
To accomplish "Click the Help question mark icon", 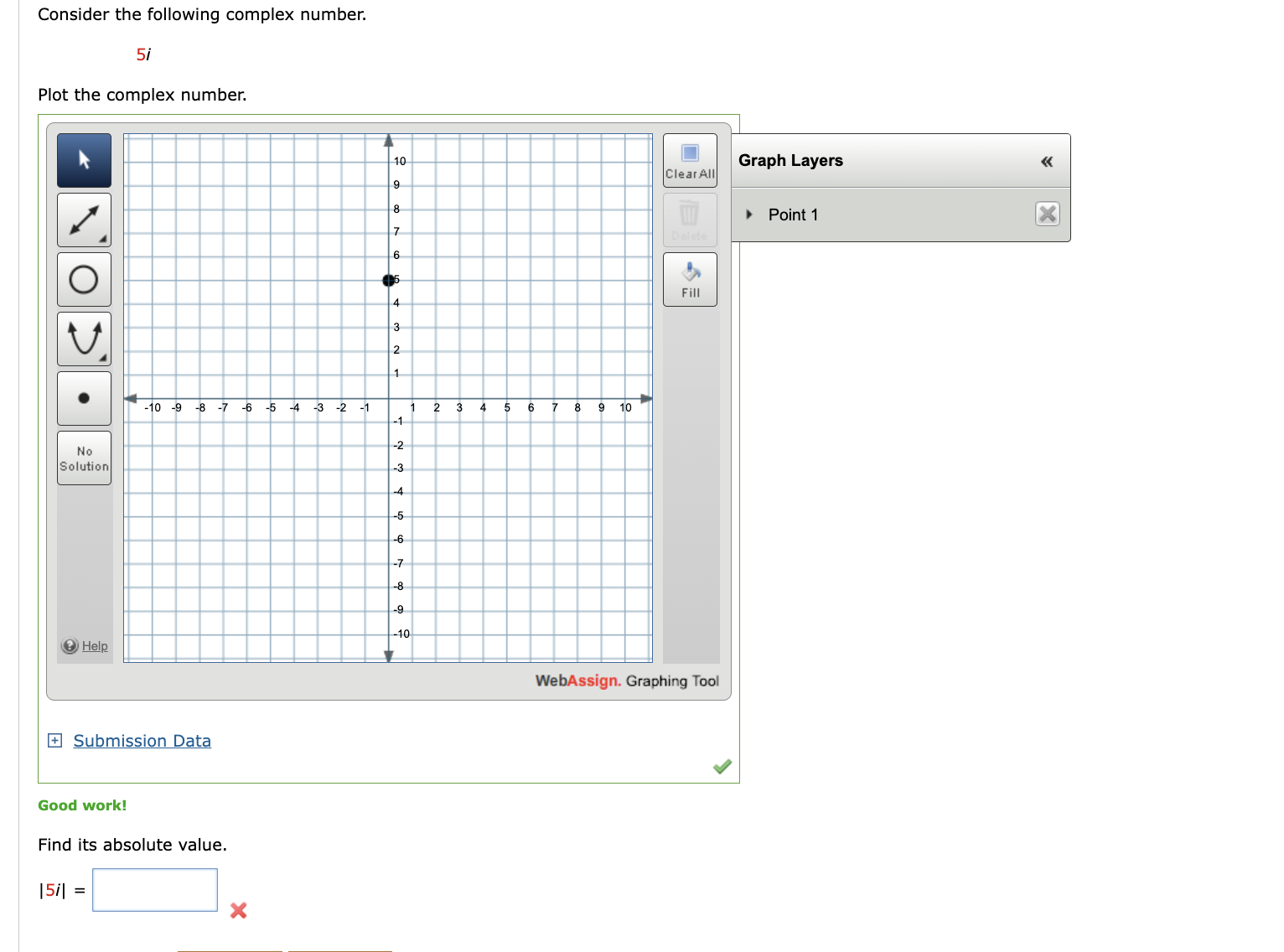I will [x=69, y=645].
